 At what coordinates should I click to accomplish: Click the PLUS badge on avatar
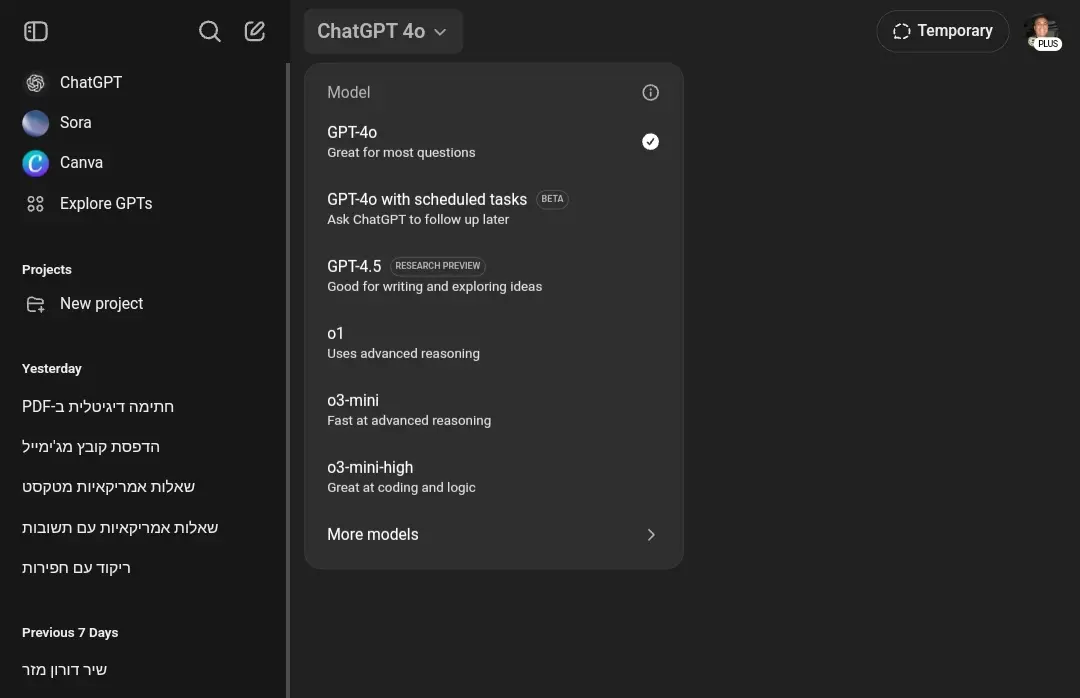(1048, 43)
